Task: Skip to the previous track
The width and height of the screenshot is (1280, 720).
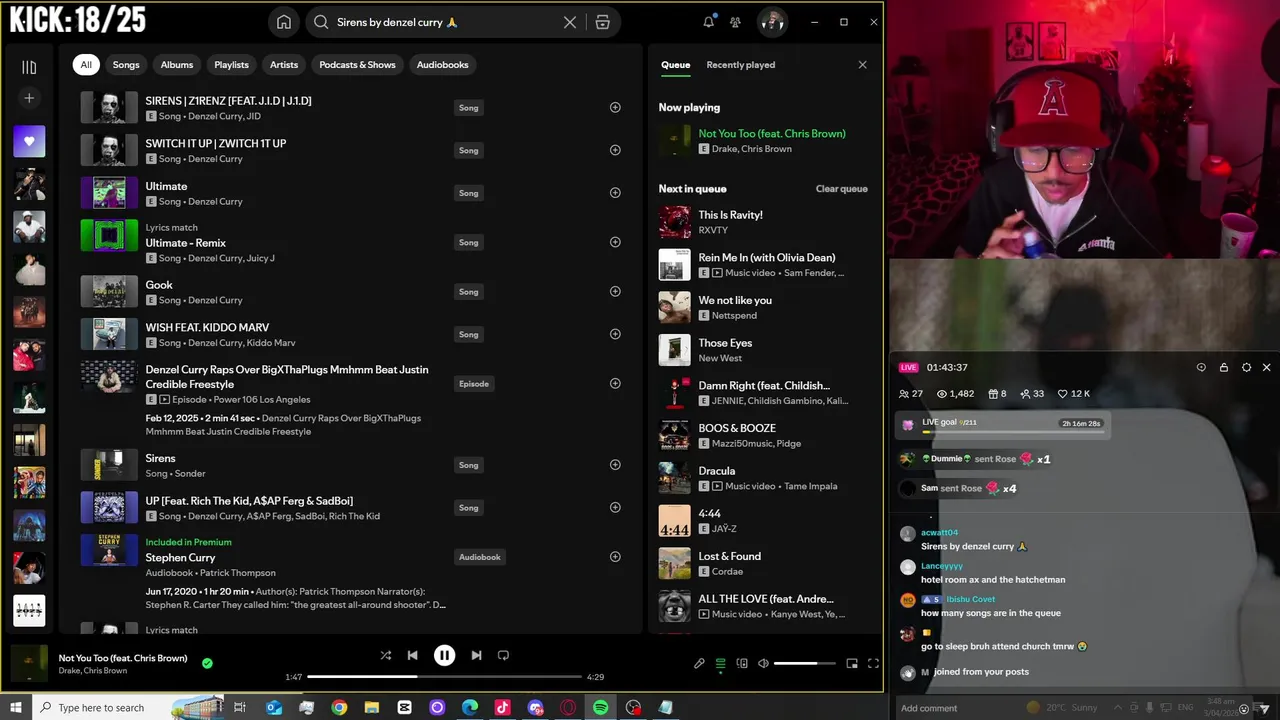Action: pyautogui.click(x=412, y=656)
